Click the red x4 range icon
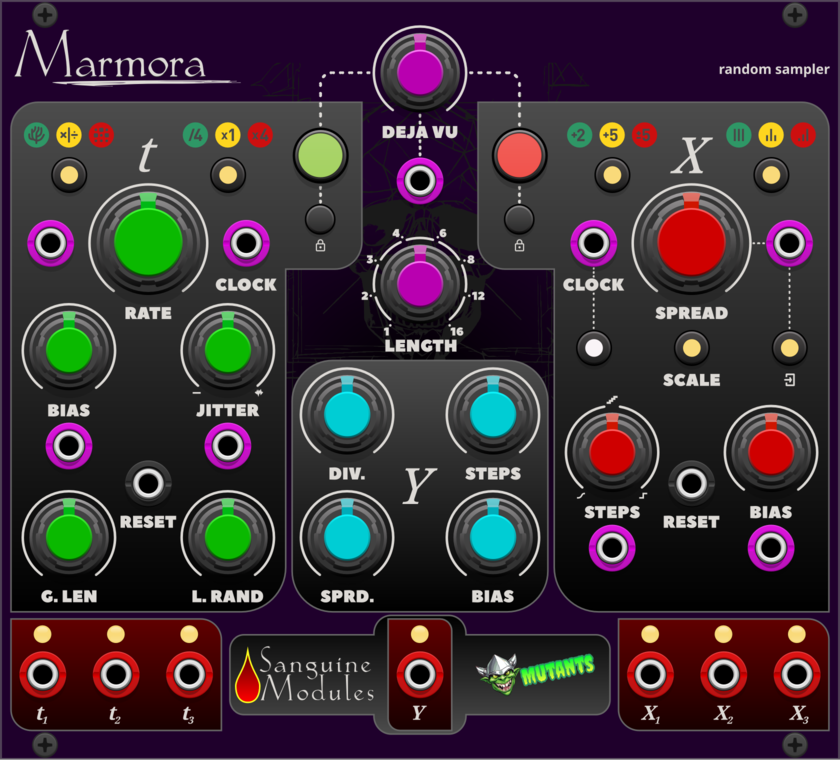840x760 pixels. coord(260,135)
